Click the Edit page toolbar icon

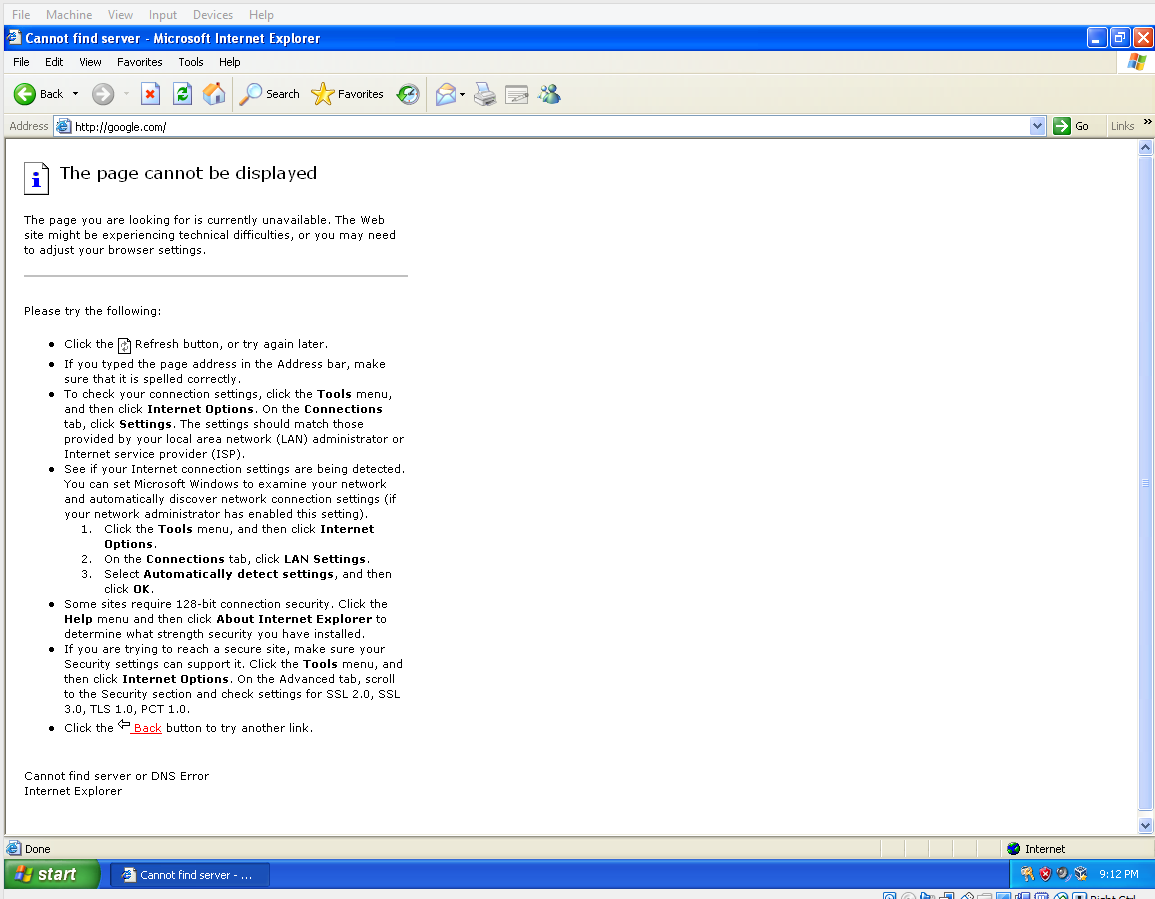pos(516,94)
